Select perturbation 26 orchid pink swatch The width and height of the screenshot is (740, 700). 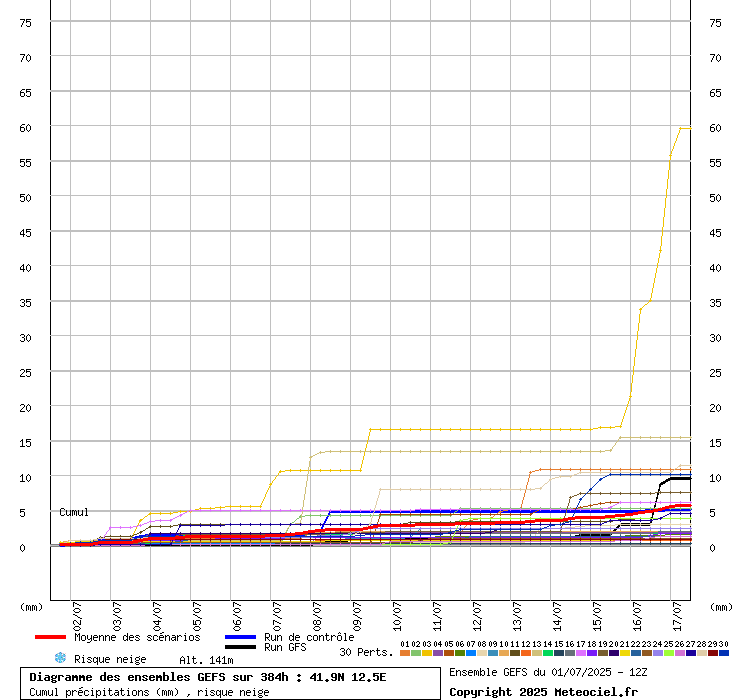coord(679,653)
